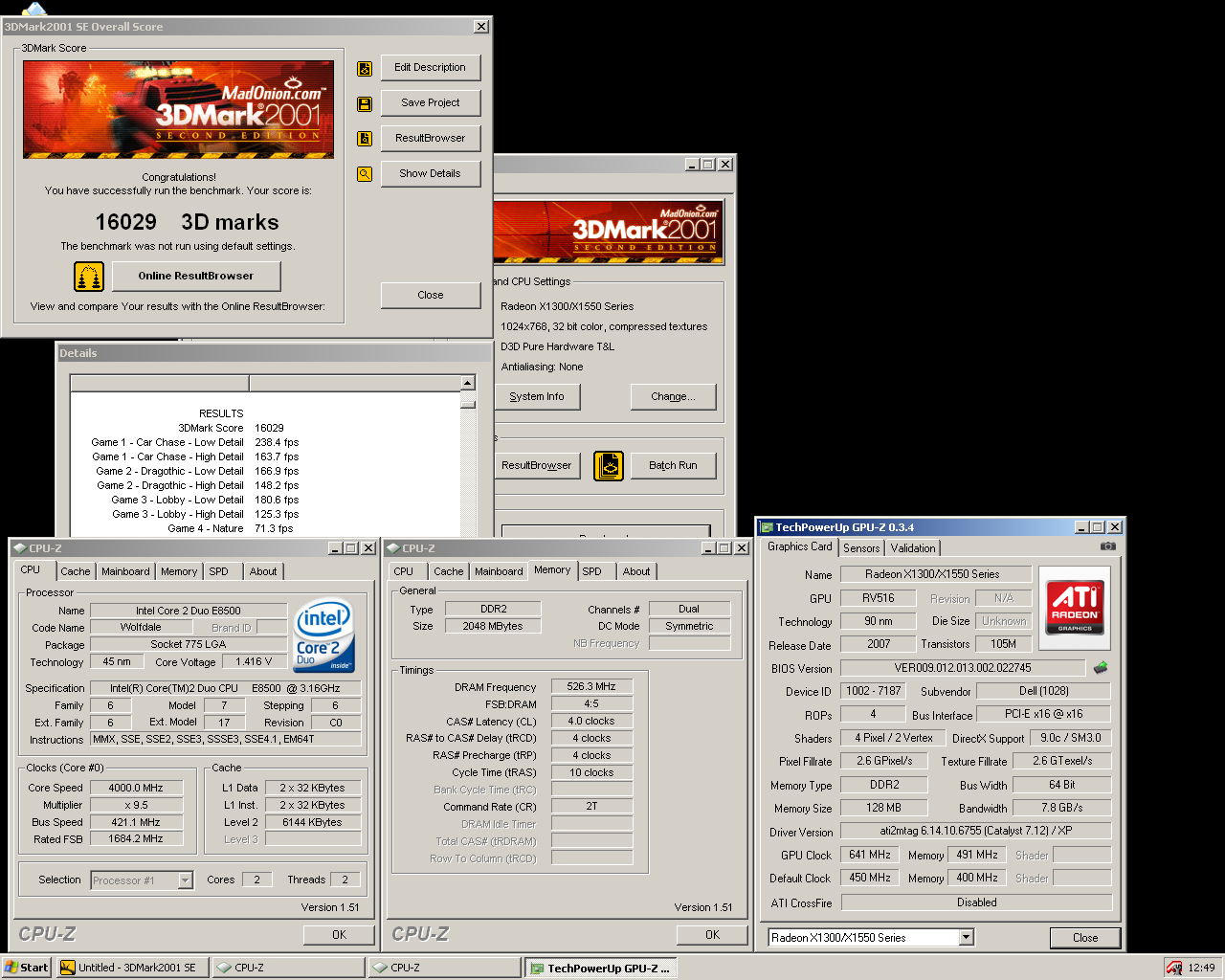This screenshot has width=1225, height=980.
Task: Open ResultBrowser from the score window
Action: click(x=431, y=139)
